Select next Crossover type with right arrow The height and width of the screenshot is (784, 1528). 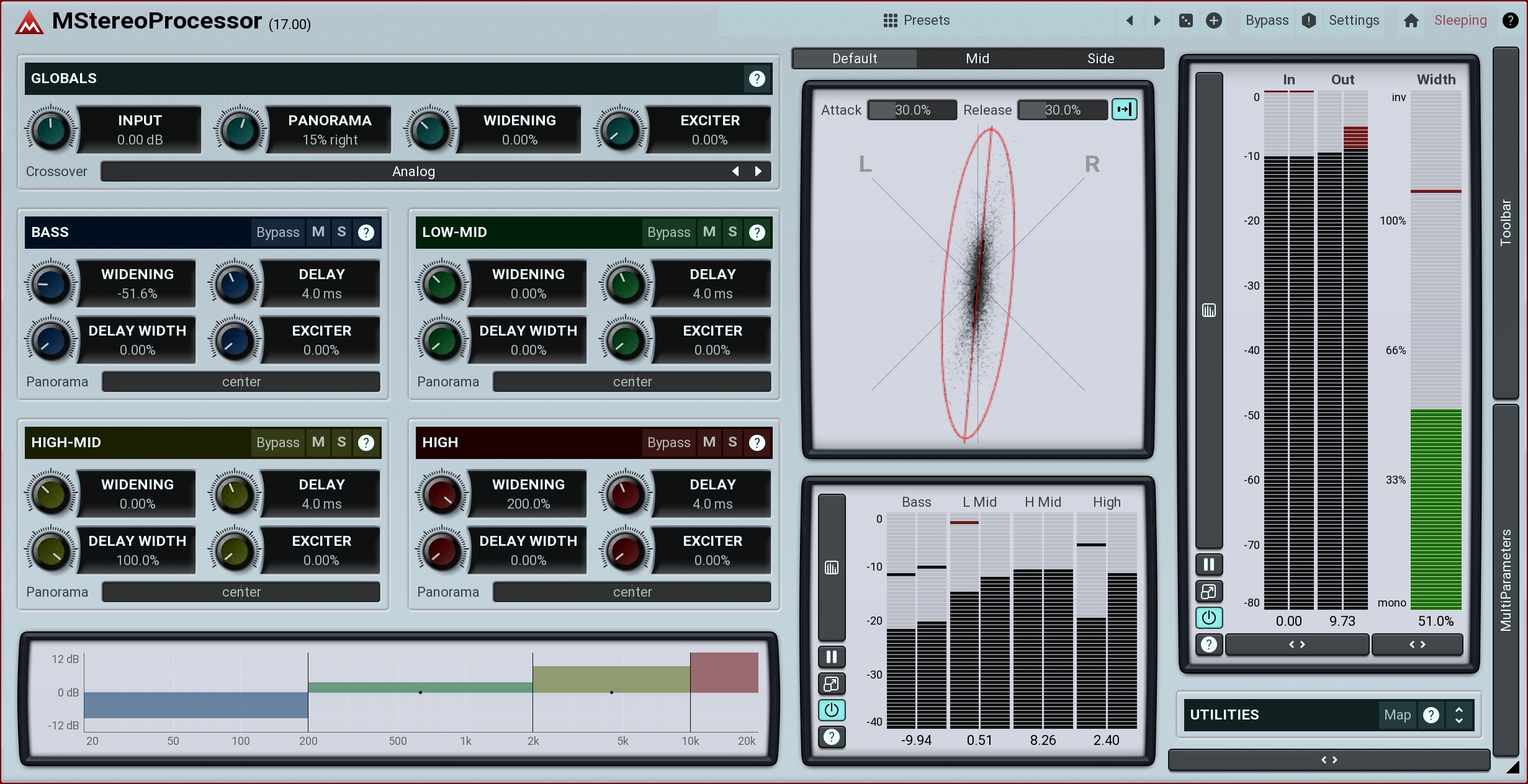click(x=758, y=171)
